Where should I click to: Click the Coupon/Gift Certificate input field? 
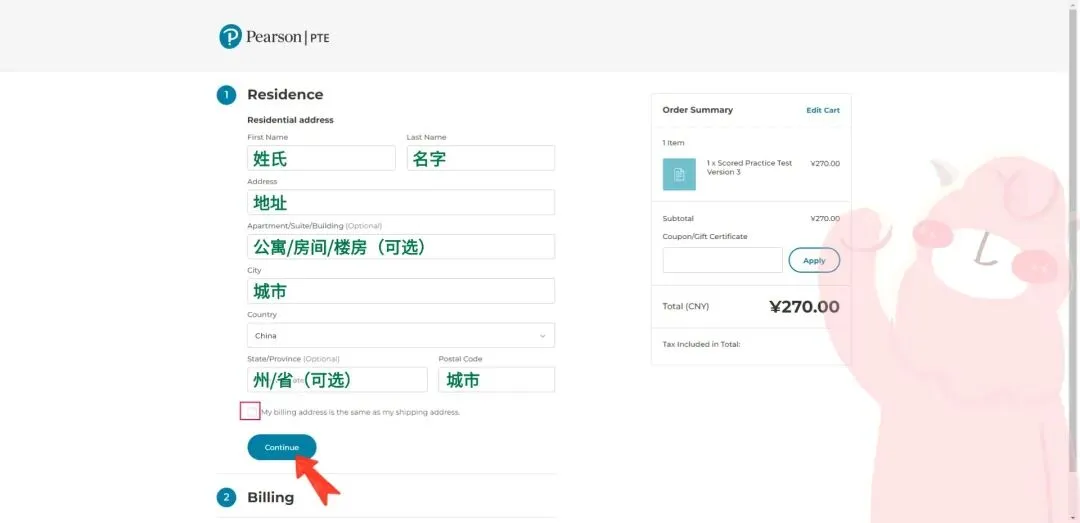[723, 260]
